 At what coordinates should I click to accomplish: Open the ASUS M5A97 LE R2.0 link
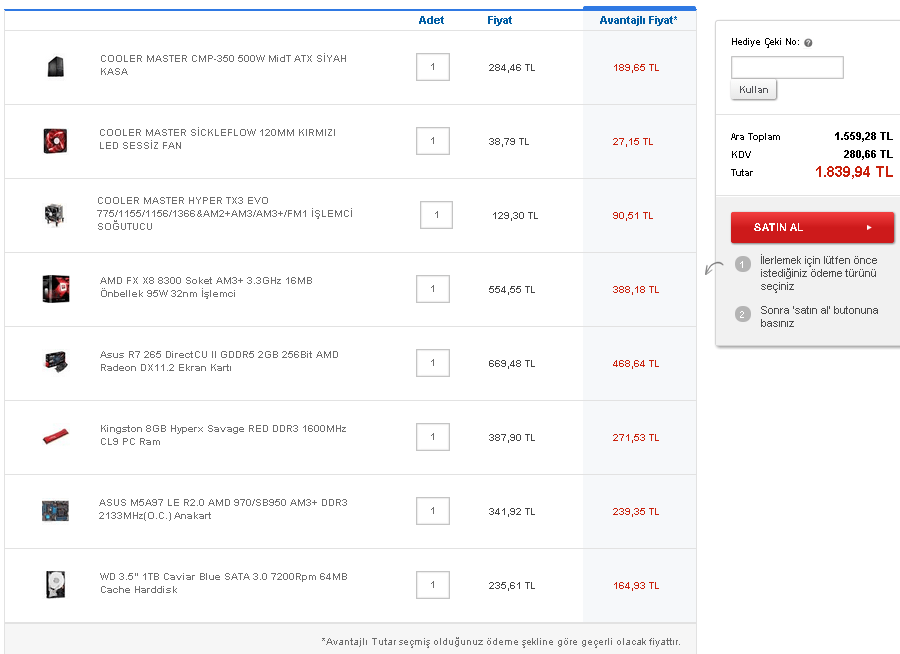coord(223,509)
